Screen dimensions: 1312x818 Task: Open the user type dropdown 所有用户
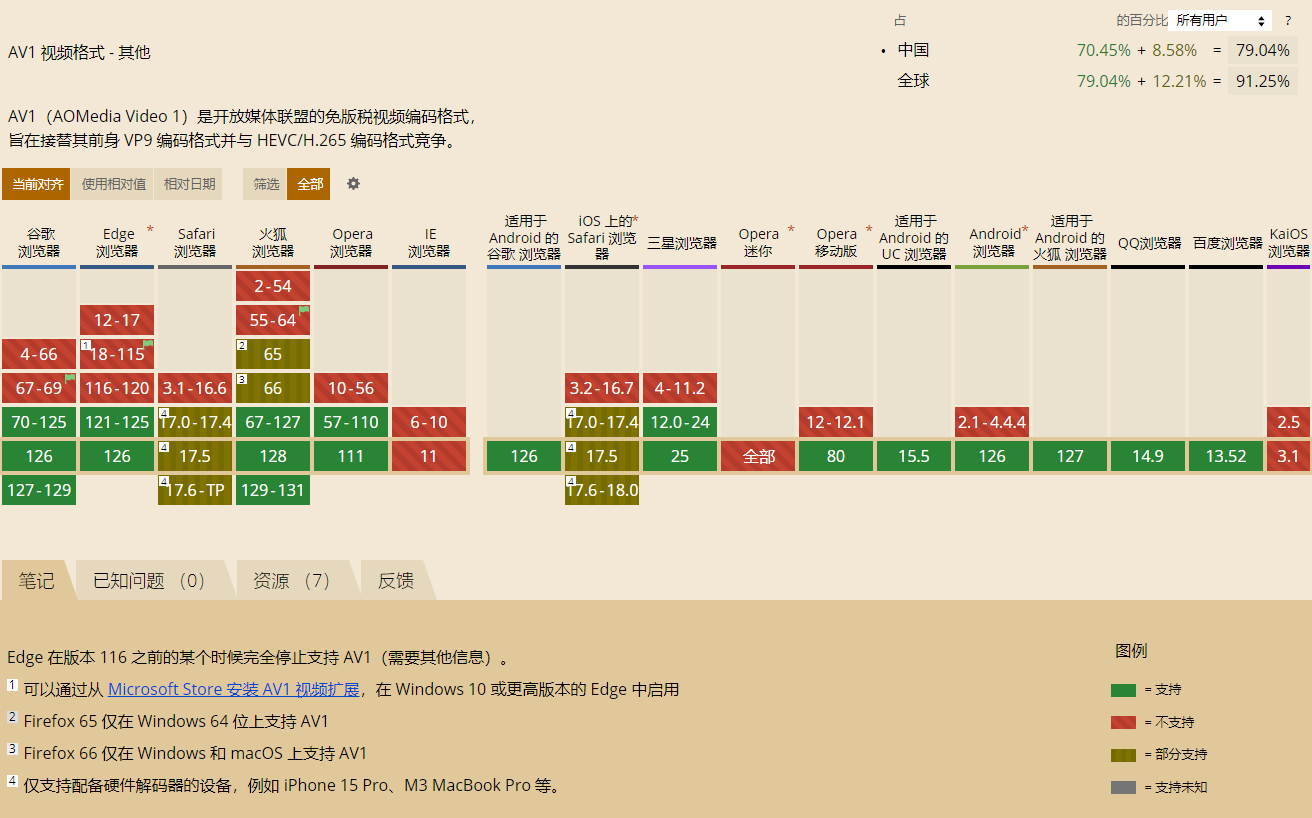coord(1220,20)
